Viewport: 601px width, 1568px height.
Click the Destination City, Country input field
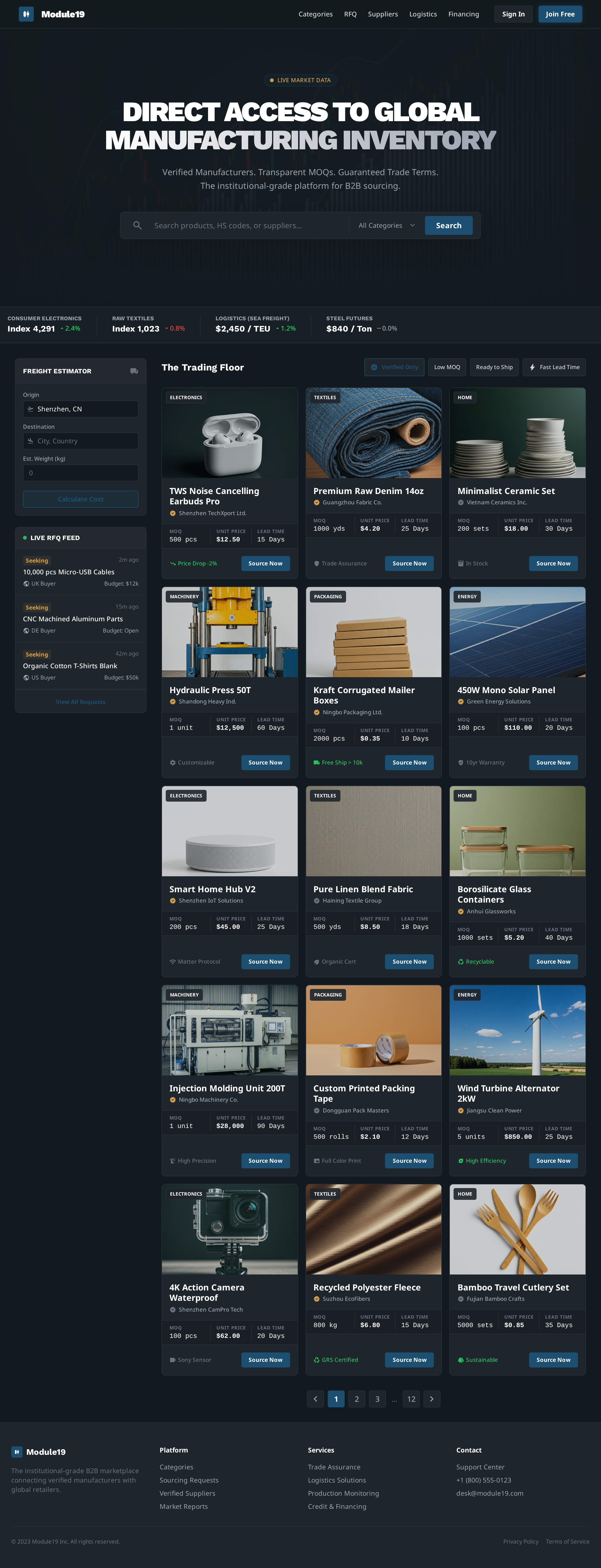click(x=80, y=441)
